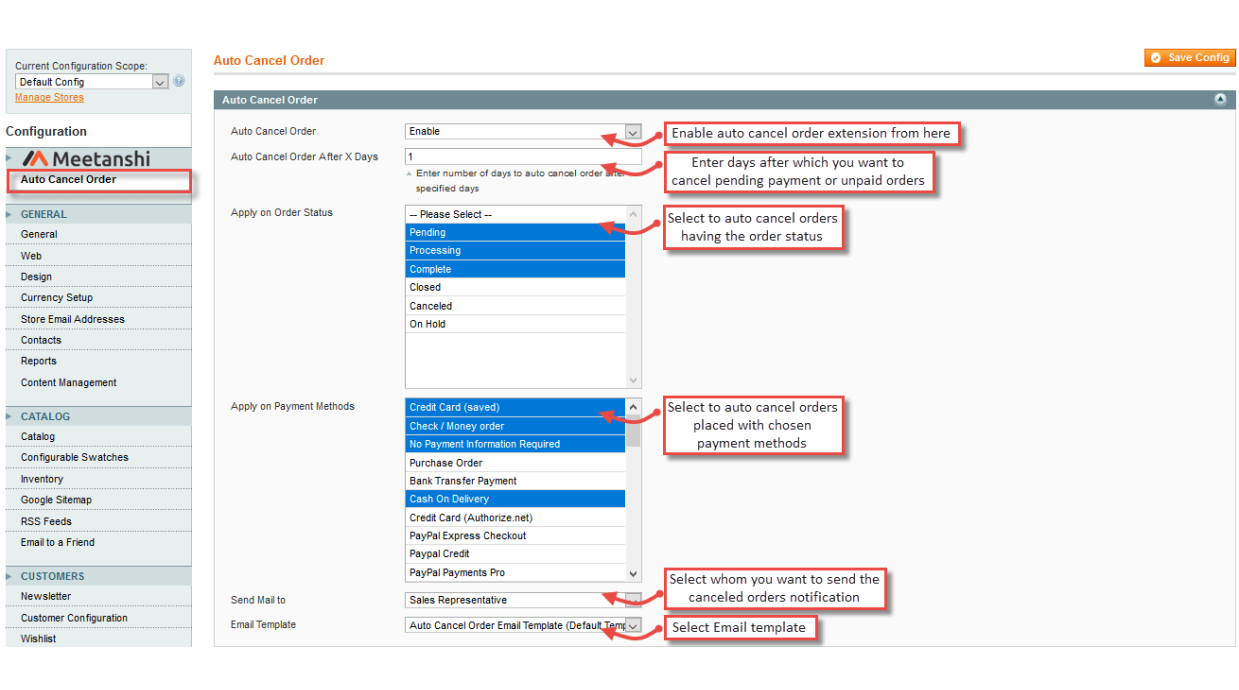Open Inventory configuration section
The width and height of the screenshot is (1239, 690).
click(x=42, y=480)
